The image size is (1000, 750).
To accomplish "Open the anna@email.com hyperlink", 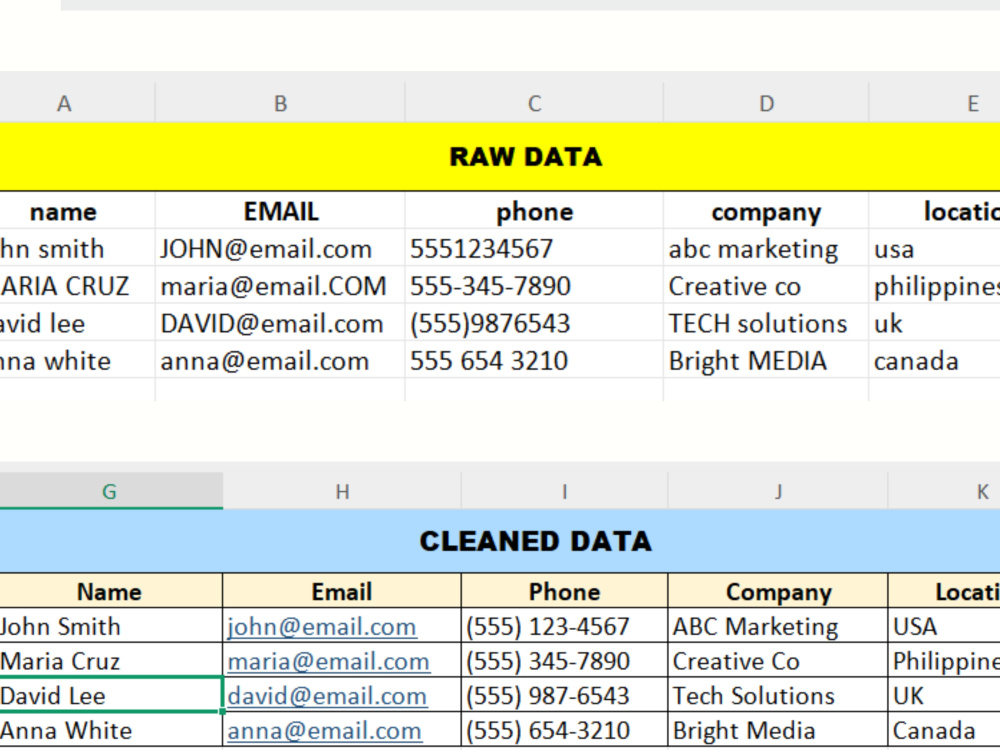I will click(324, 730).
